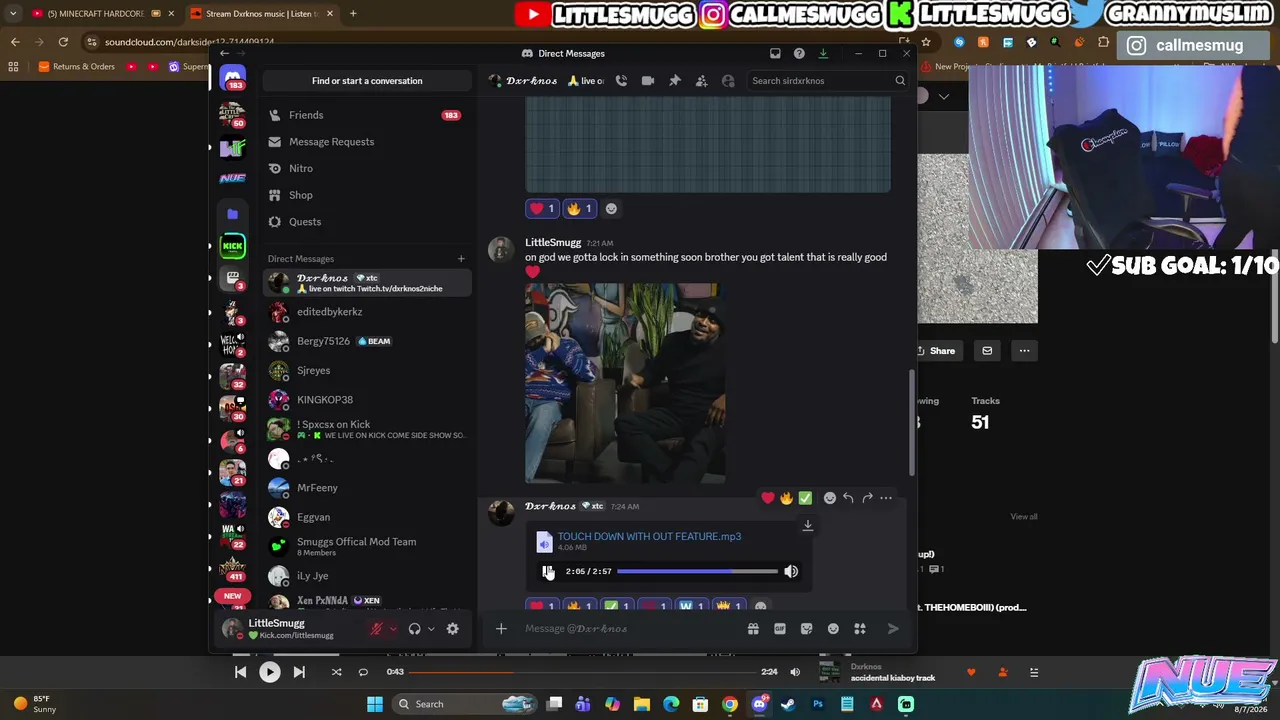Add friends to DM icon
Image resolution: width=1280 pixels, height=720 pixels.
(x=701, y=81)
